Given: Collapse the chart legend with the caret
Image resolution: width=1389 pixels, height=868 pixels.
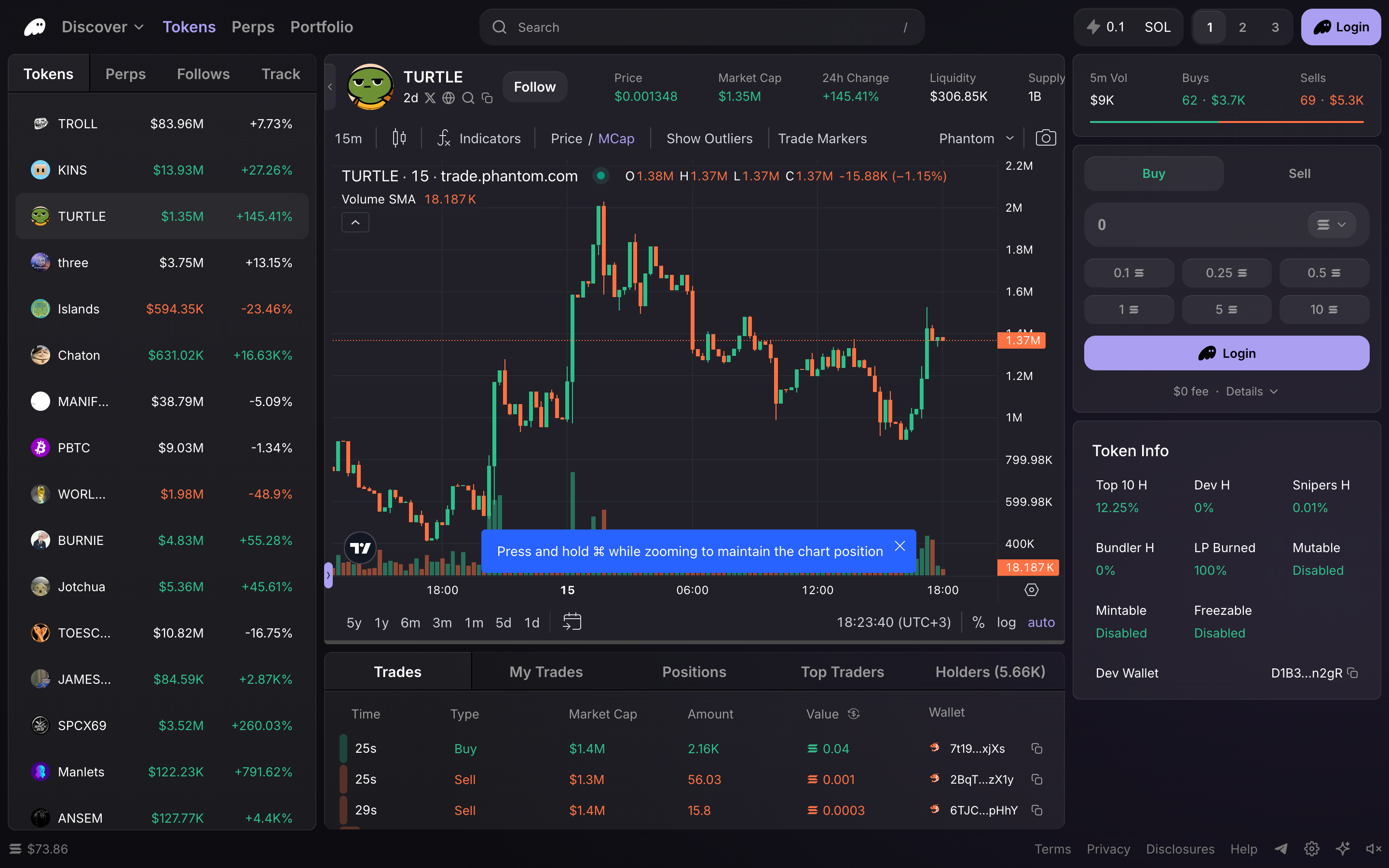Looking at the screenshot, I should tap(355, 222).
